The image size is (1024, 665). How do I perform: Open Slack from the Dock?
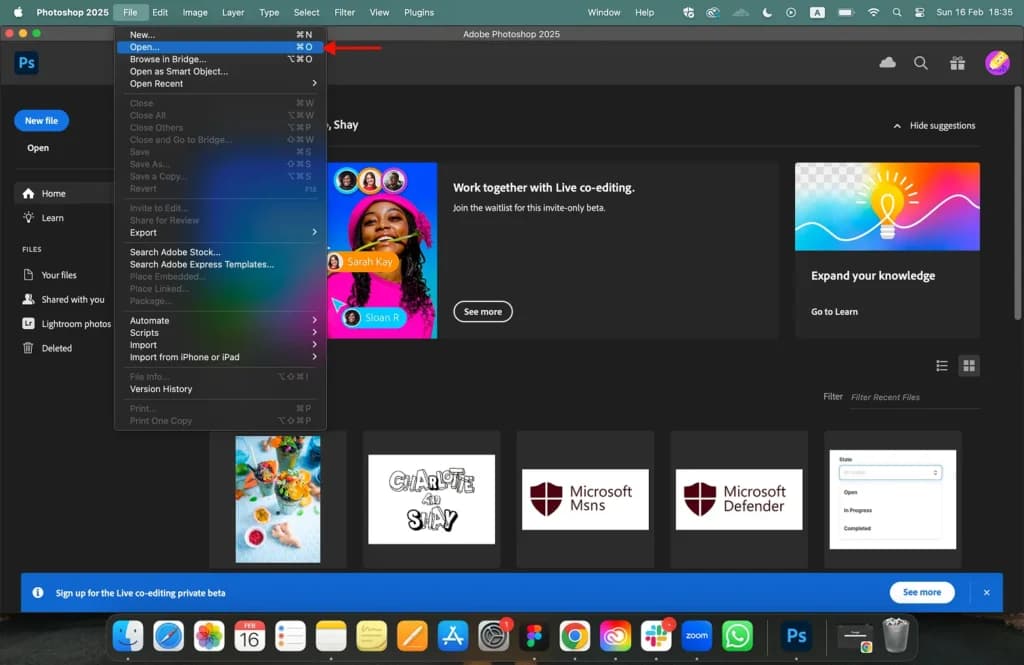[x=656, y=636]
